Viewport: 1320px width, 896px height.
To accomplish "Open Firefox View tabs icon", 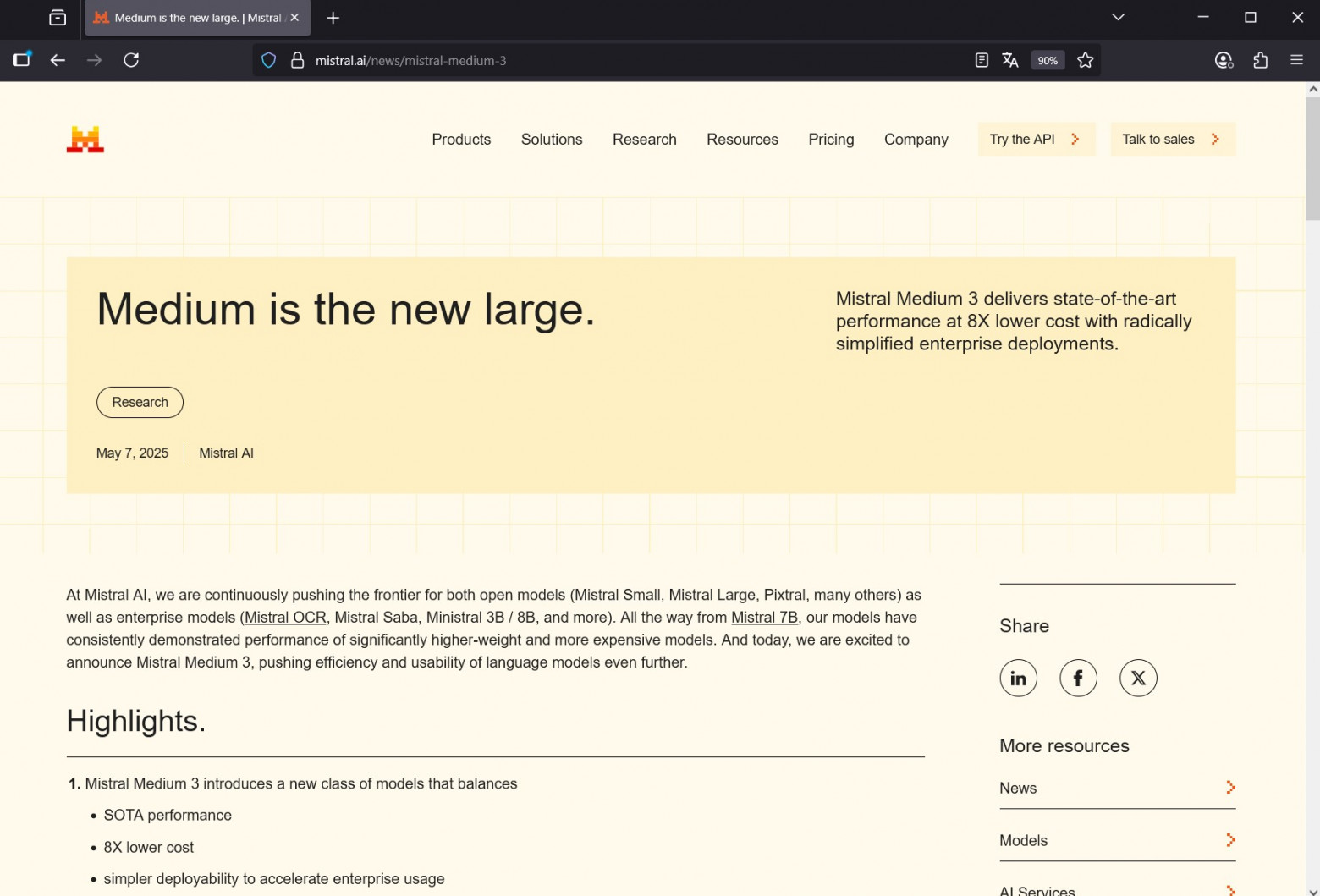I will pyautogui.click(x=58, y=18).
